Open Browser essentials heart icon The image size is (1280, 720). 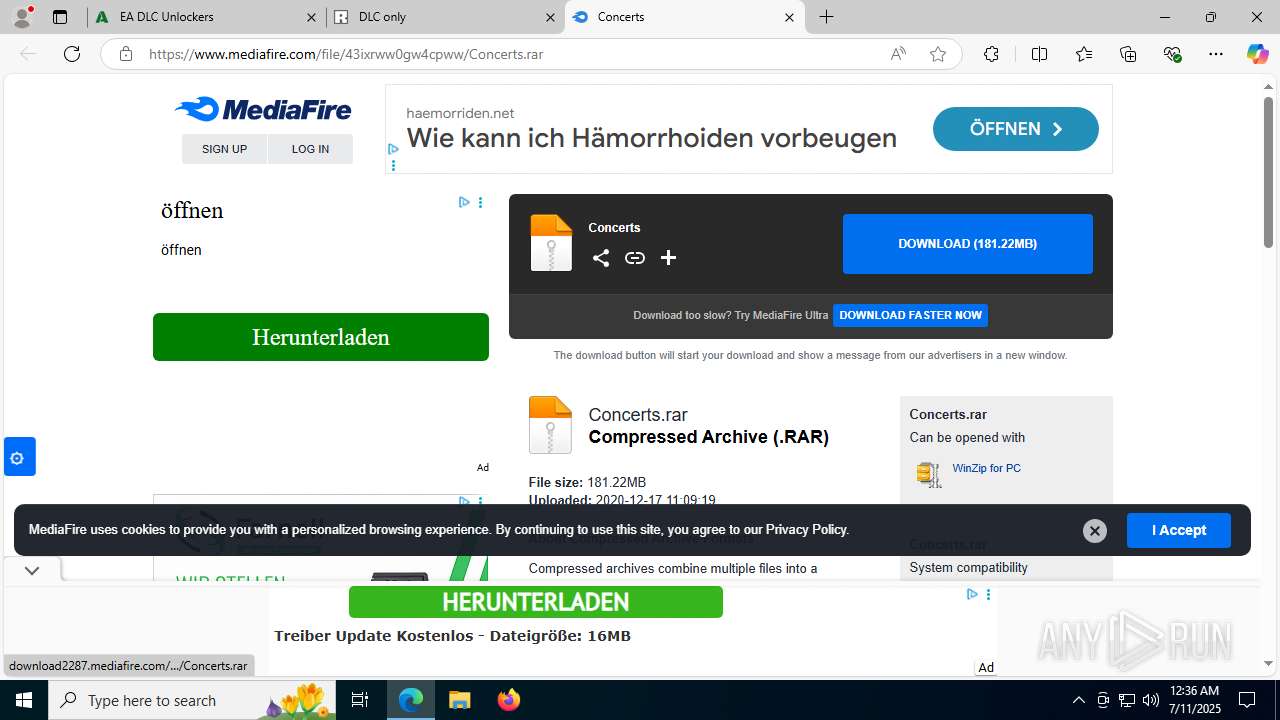tap(1173, 54)
